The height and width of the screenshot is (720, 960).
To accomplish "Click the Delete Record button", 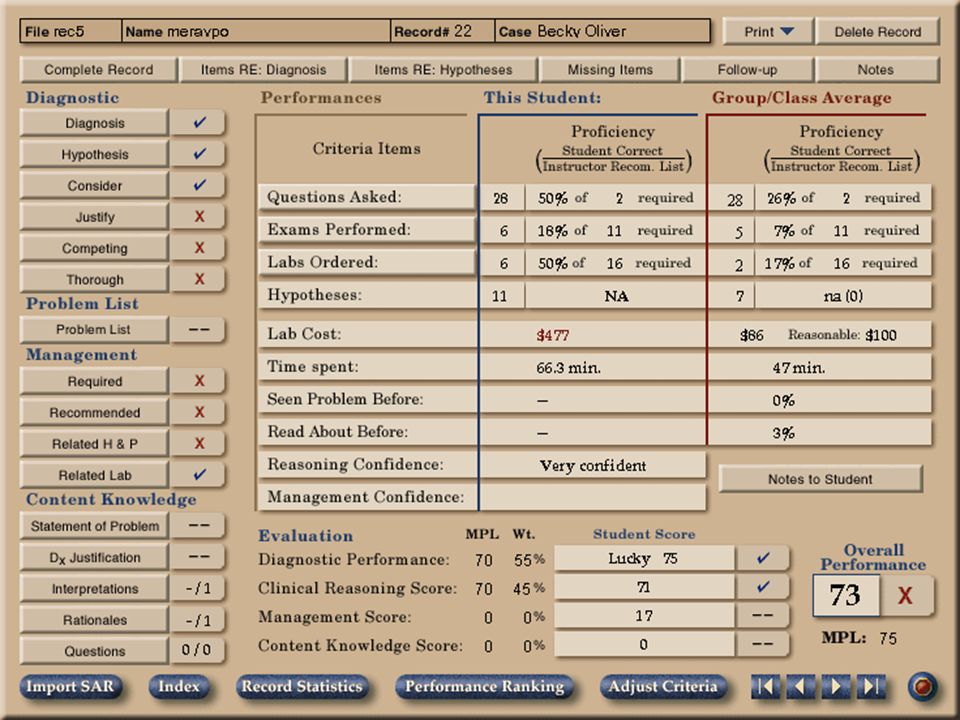I will (x=877, y=32).
